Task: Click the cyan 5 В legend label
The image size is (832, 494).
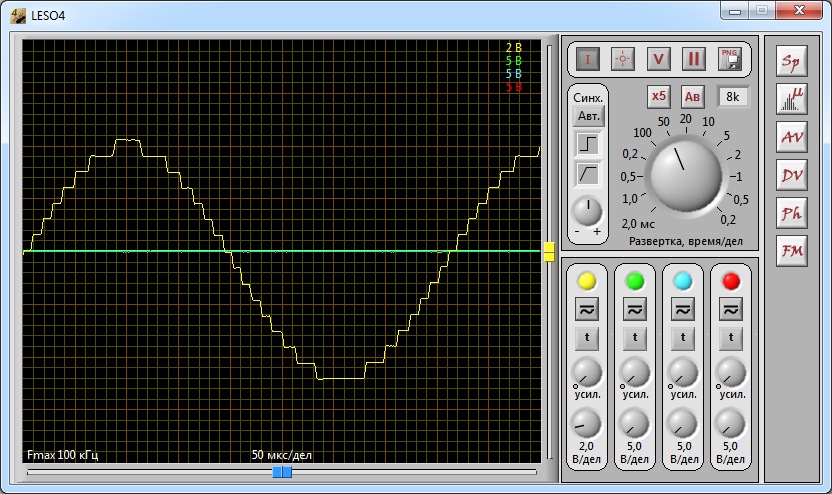Action: click(x=514, y=74)
